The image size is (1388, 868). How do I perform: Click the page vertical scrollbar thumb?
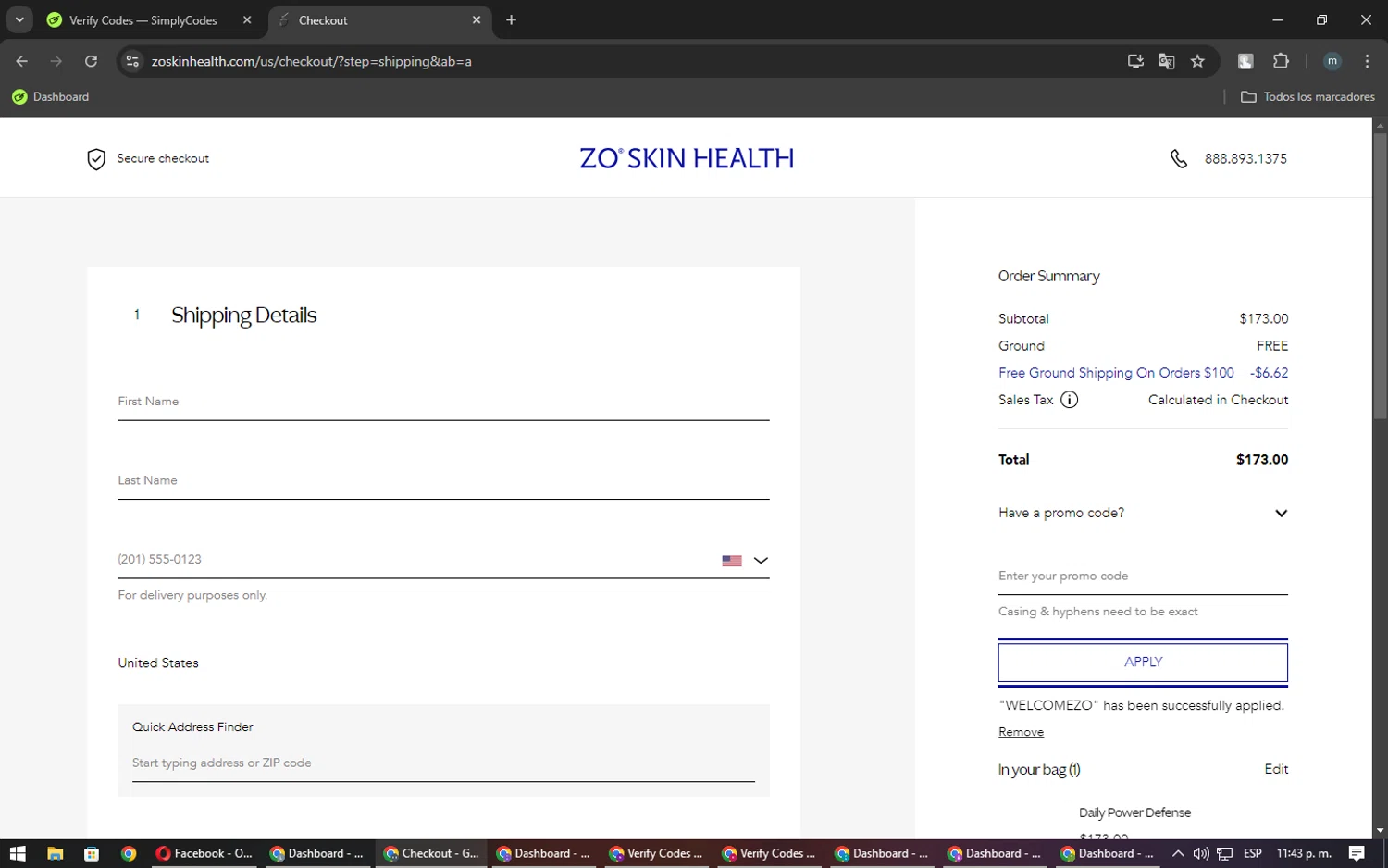pyautogui.click(x=1380, y=276)
